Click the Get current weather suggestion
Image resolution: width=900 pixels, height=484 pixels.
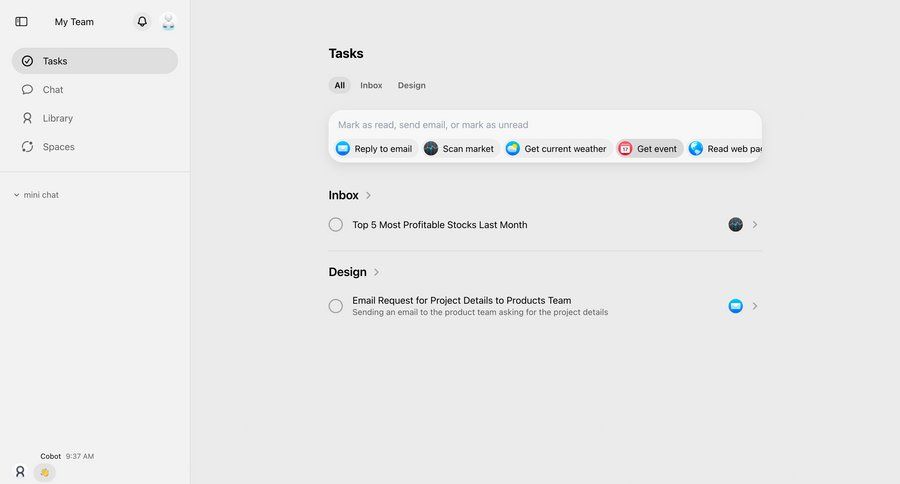(x=556, y=149)
